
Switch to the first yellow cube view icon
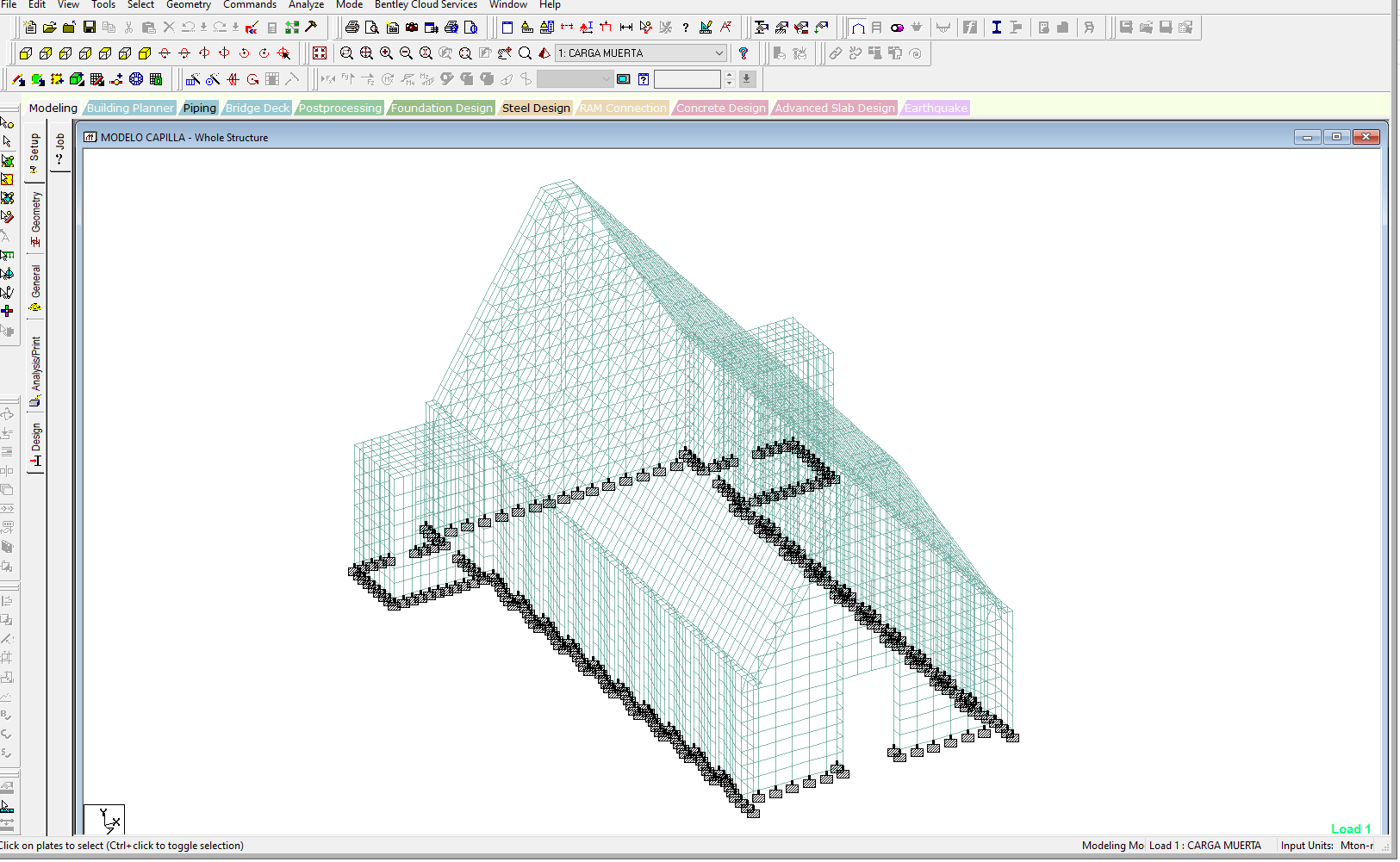coord(26,53)
